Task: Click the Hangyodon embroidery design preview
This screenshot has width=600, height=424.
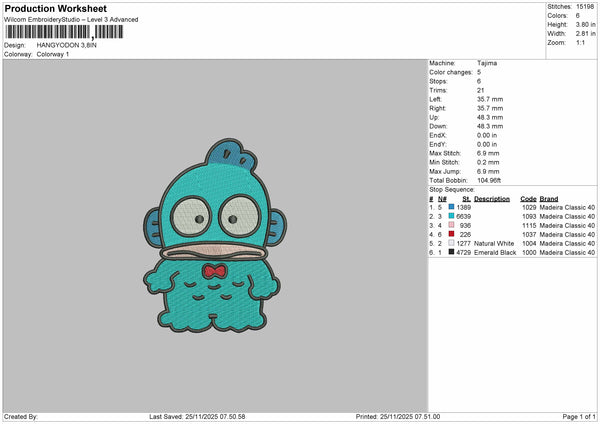Action: coord(214,235)
